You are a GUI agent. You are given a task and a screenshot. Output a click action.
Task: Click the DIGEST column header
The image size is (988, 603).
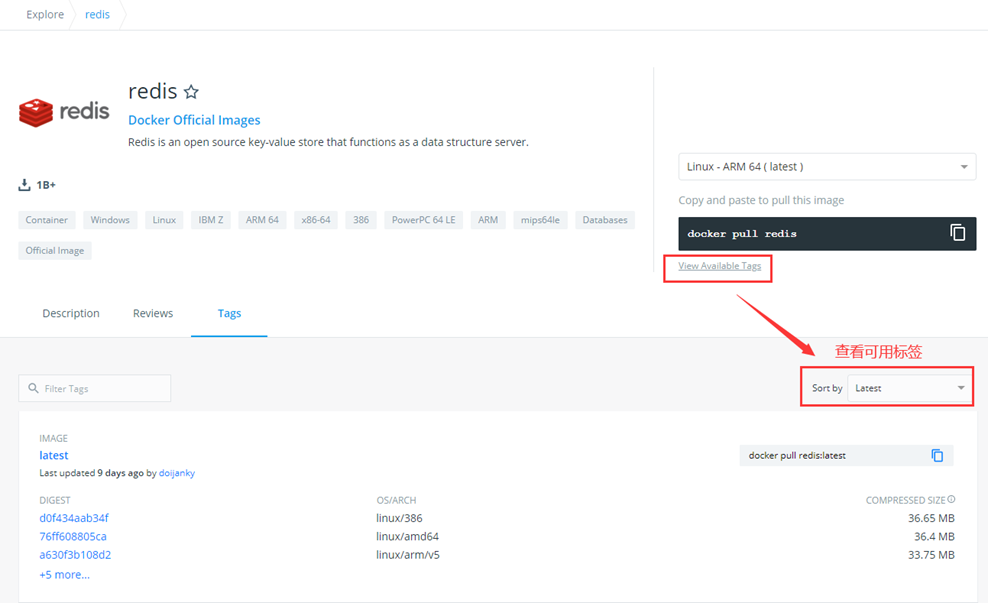[x=55, y=500]
